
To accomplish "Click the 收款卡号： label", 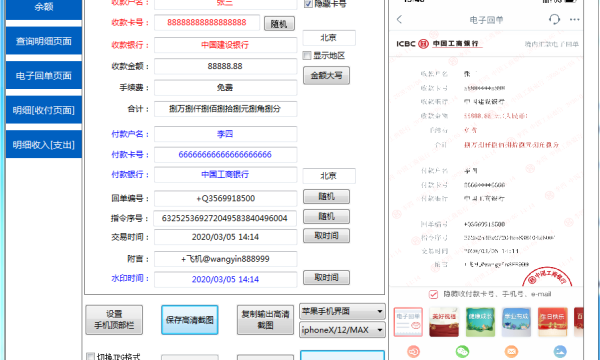I will 130,23.
